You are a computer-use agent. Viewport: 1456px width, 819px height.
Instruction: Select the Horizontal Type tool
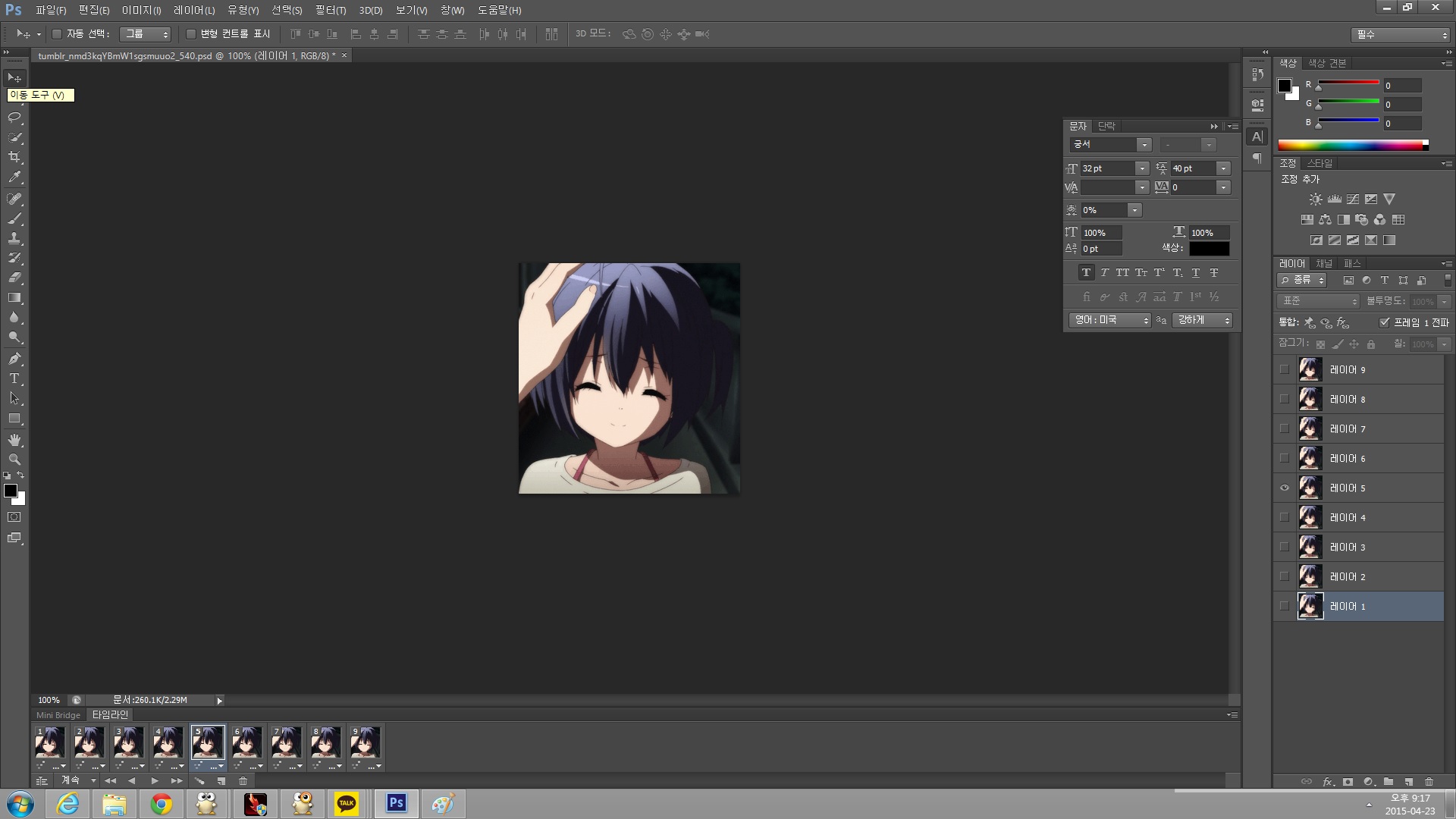point(14,378)
